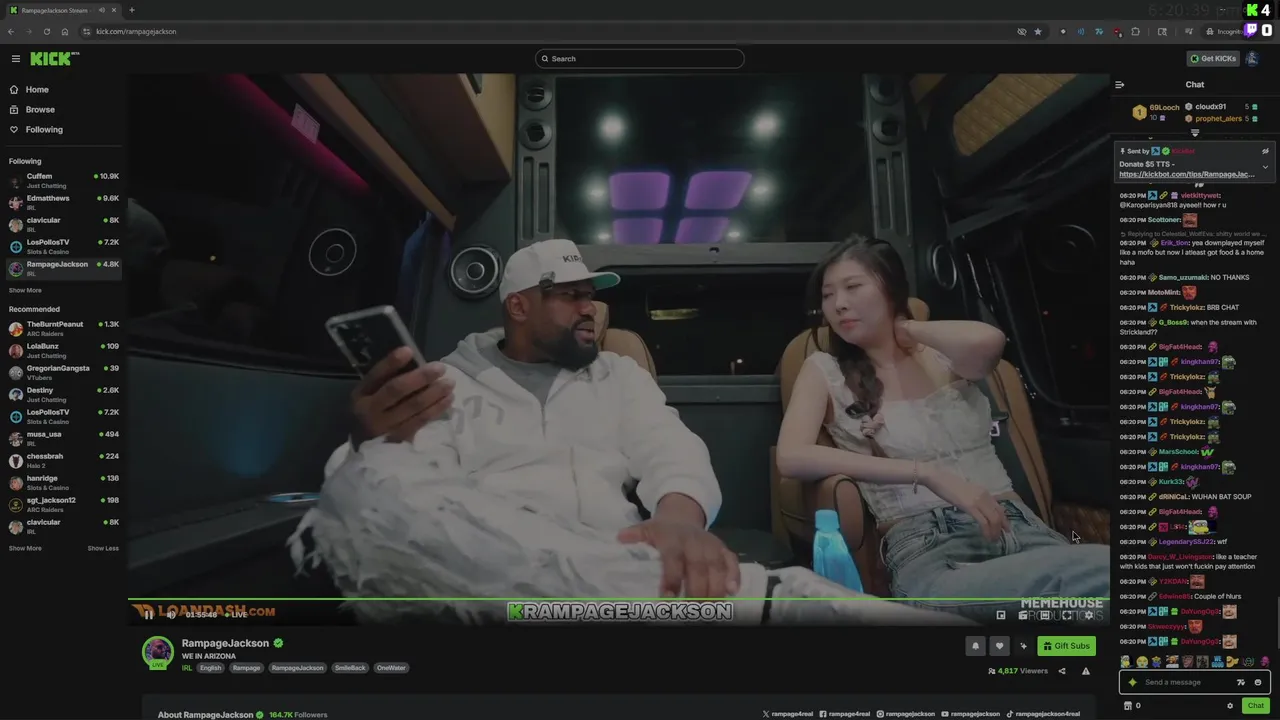The width and height of the screenshot is (1280, 720).
Task: Open kickbot tips link in pinned message
Action: coord(1186,175)
